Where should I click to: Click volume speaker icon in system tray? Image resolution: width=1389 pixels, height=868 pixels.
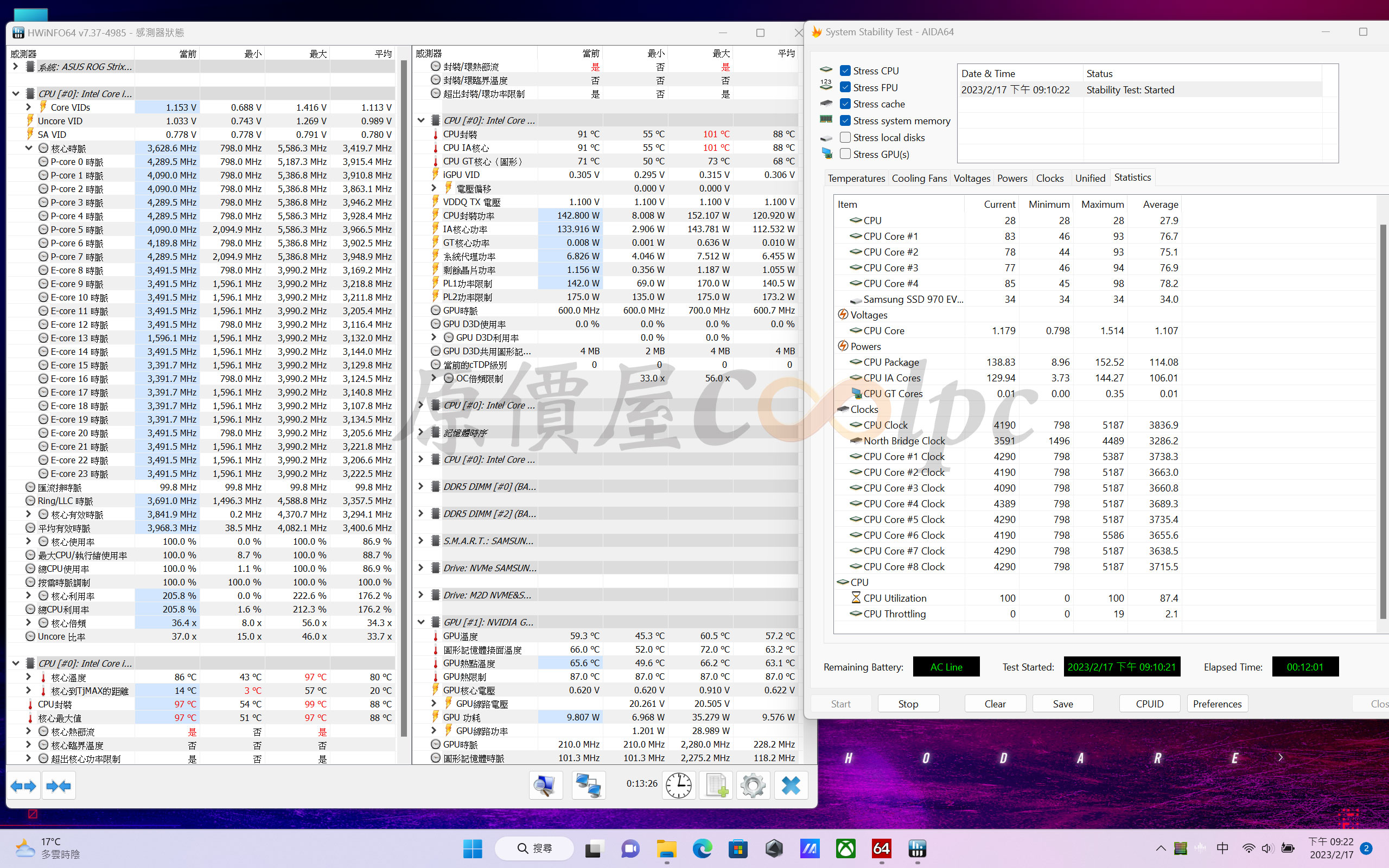click(x=1267, y=848)
